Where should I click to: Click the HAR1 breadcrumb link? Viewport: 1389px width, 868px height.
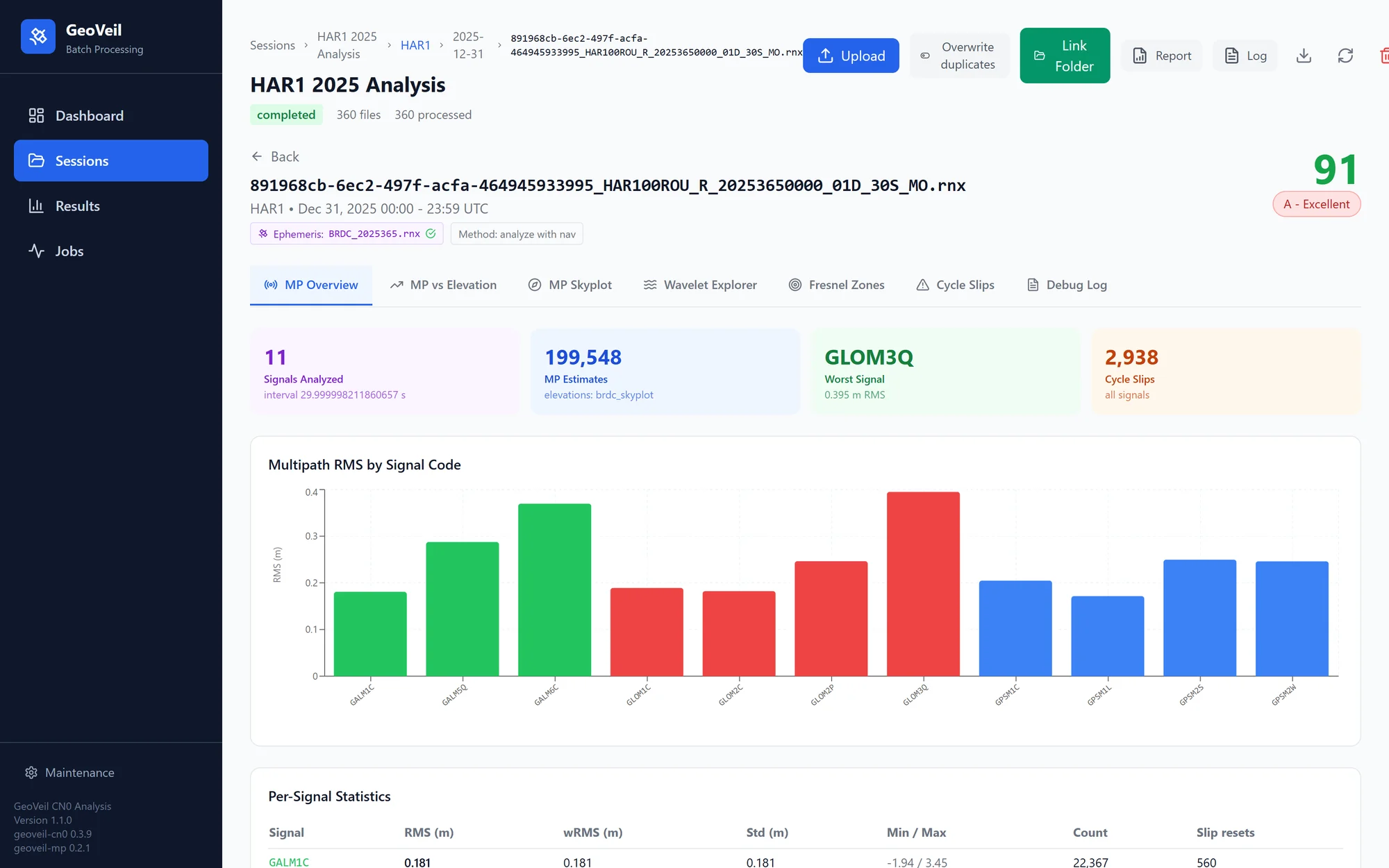point(415,45)
